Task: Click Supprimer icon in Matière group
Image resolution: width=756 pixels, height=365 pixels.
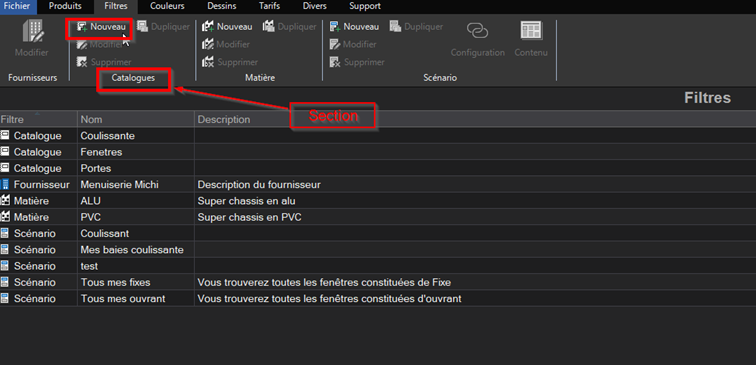Action: pos(208,62)
